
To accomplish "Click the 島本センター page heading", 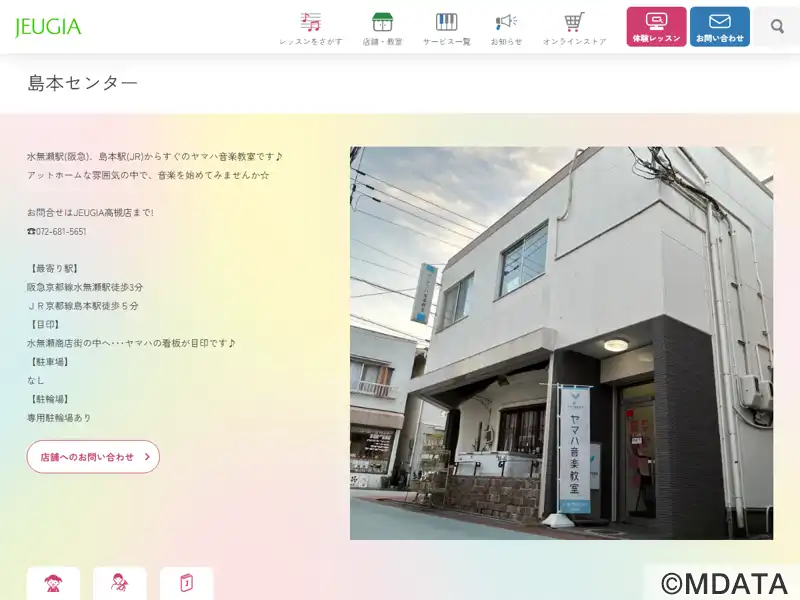I will click(x=82, y=83).
